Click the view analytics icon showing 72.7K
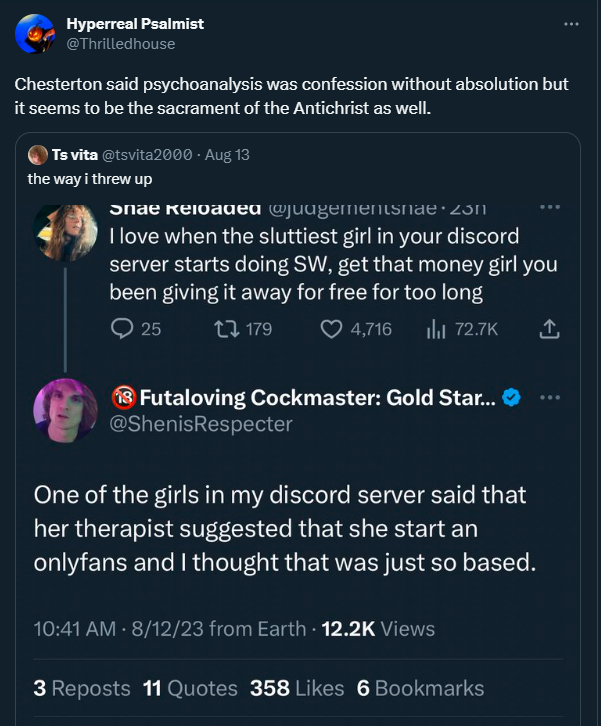 pos(435,328)
